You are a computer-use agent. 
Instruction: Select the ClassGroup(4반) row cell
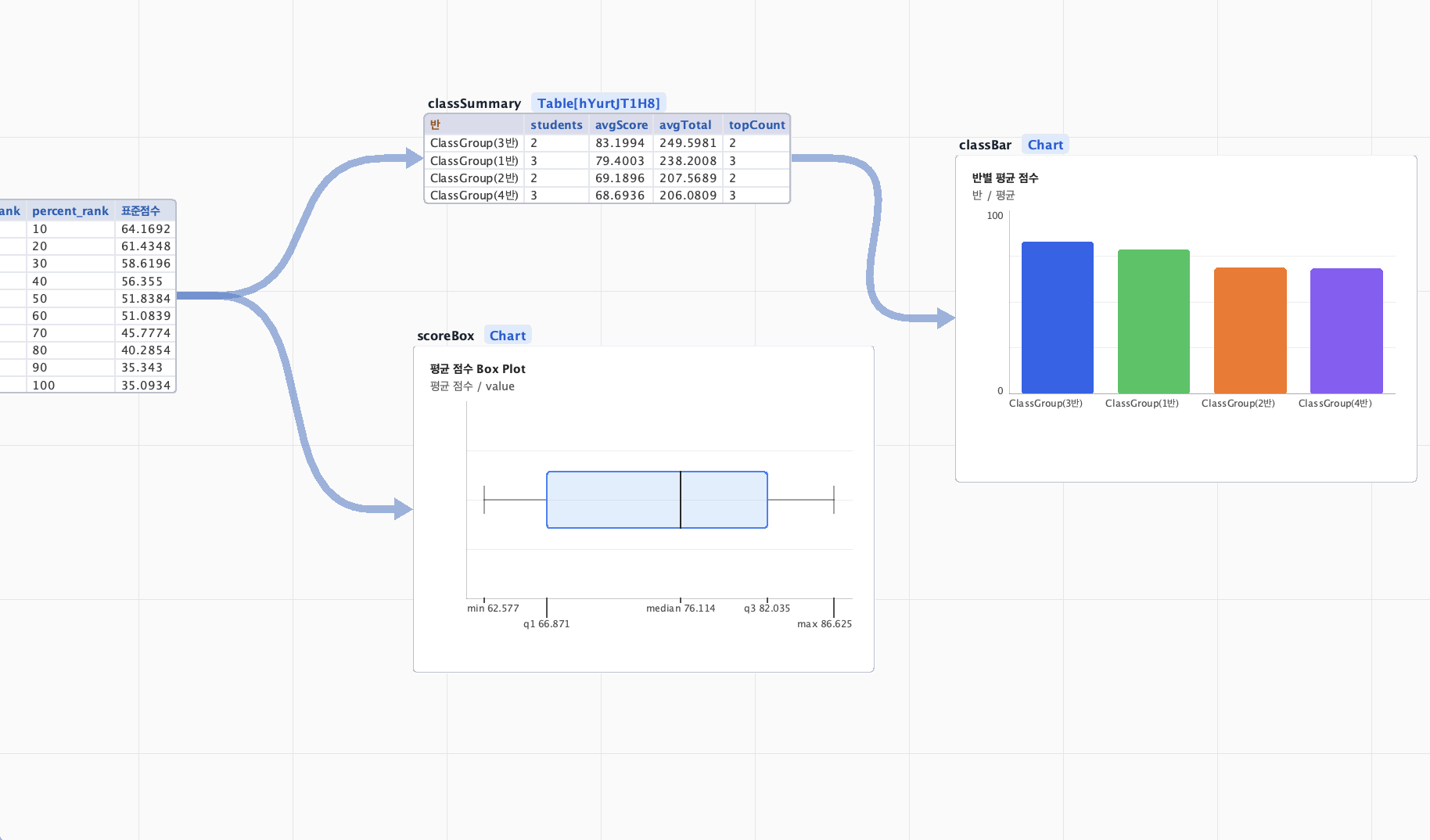point(474,196)
